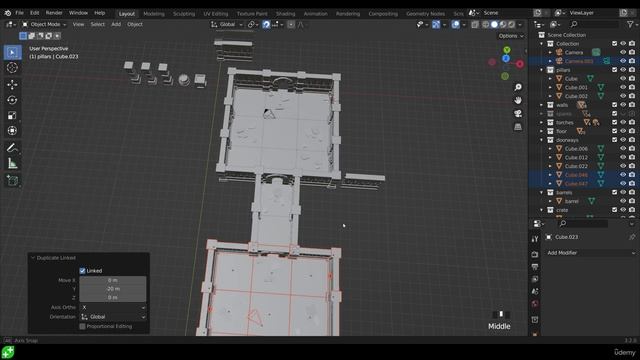This screenshot has width=640, height=360.
Task: Disable rendering for the barrel object
Action: [632, 201]
